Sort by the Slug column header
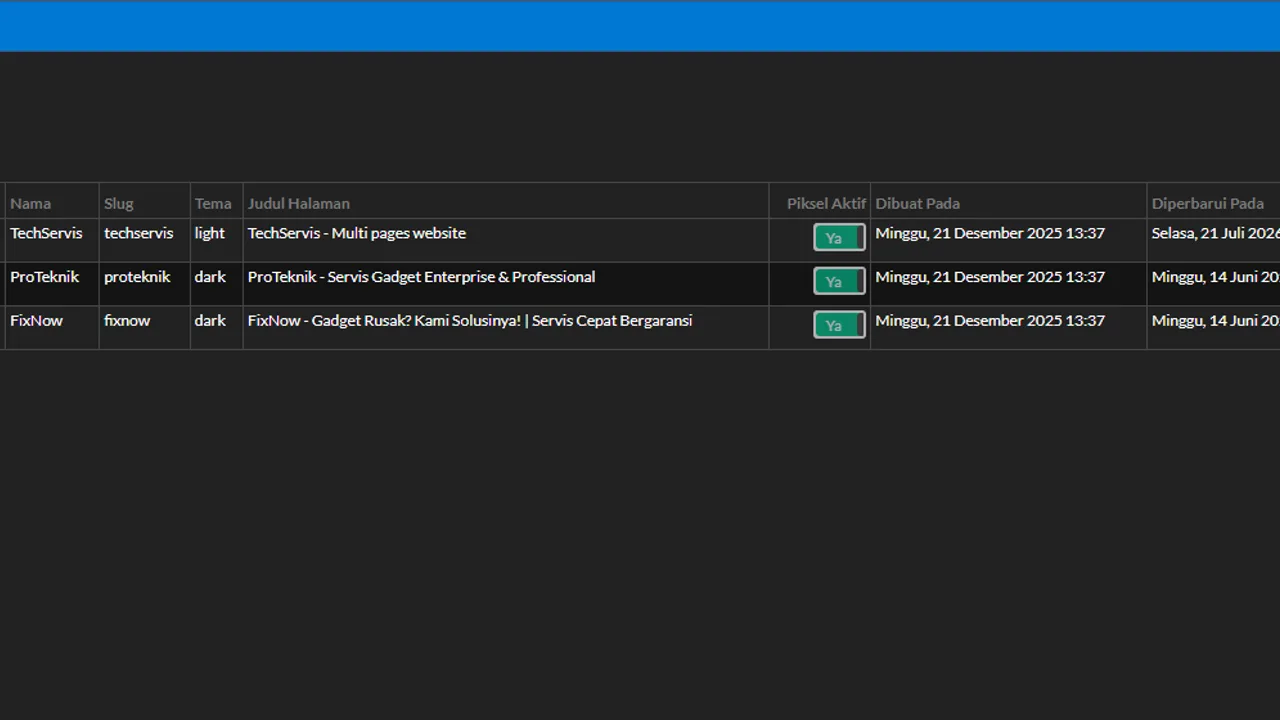 [x=145, y=202]
